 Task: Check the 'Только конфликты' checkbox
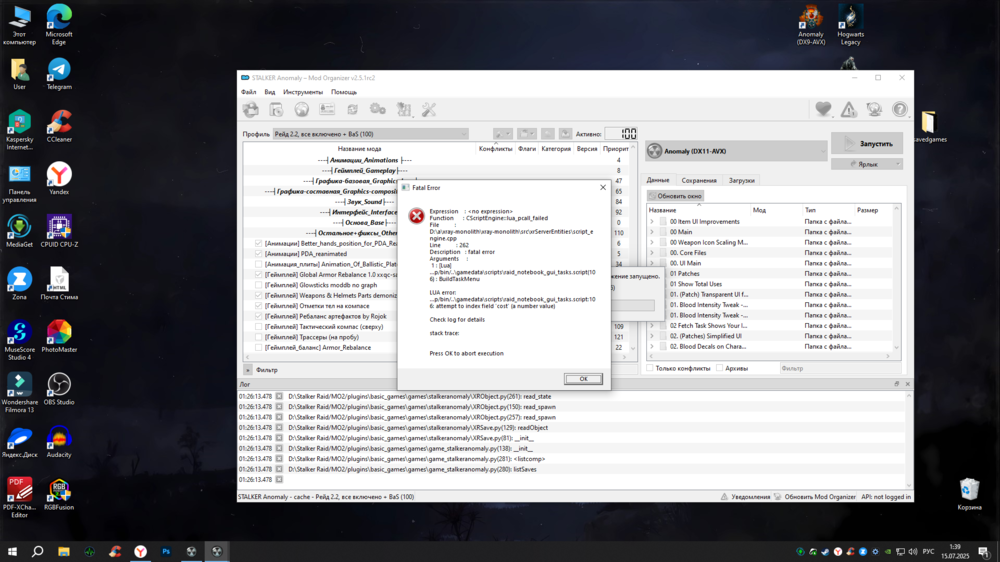pyautogui.click(x=651, y=368)
